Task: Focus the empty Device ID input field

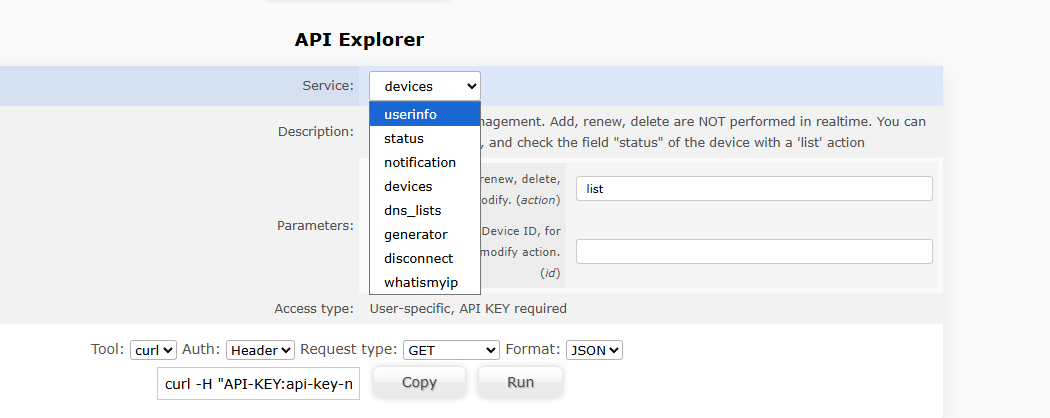Action: (x=754, y=252)
